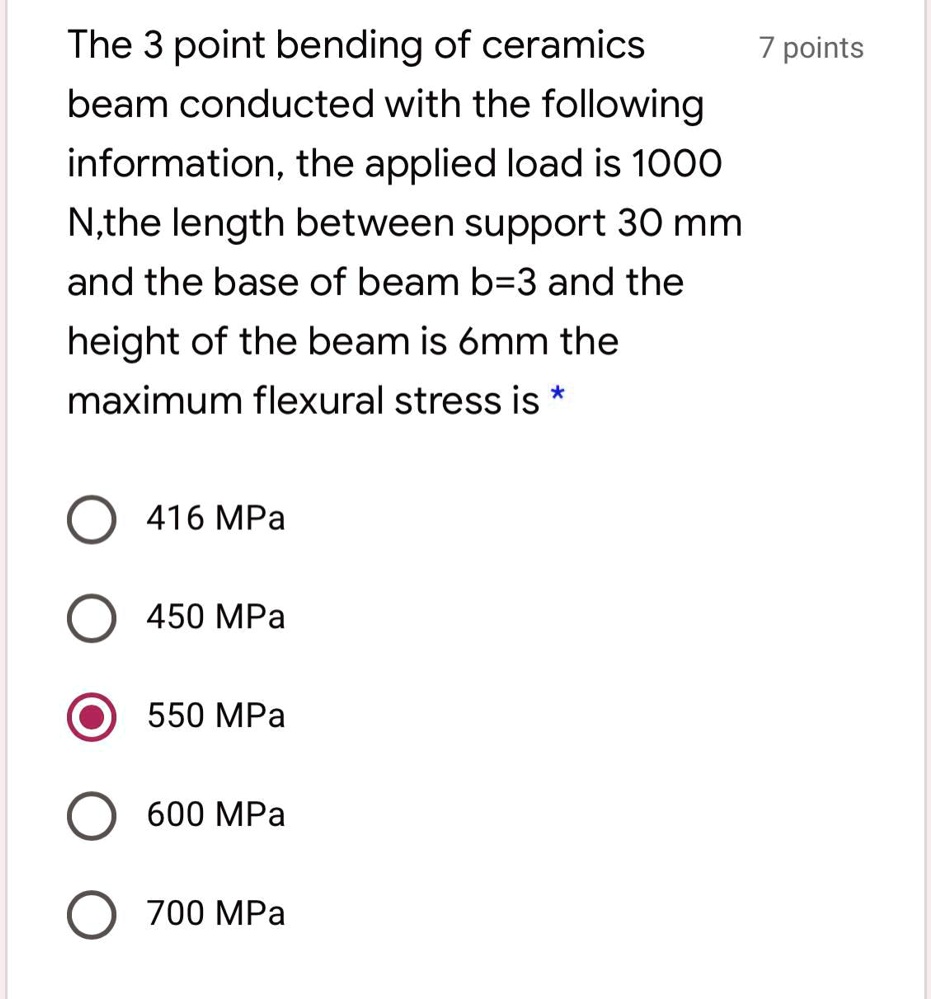Click the question title text
The width and height of the screenshot is (931, 999).
coord(355,44)
